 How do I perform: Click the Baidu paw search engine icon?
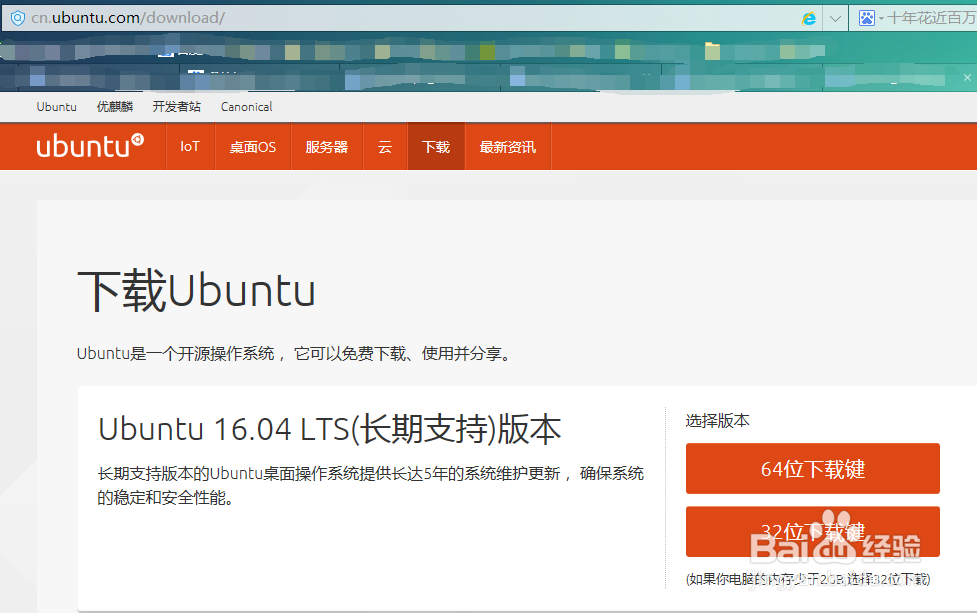point(867,18)
